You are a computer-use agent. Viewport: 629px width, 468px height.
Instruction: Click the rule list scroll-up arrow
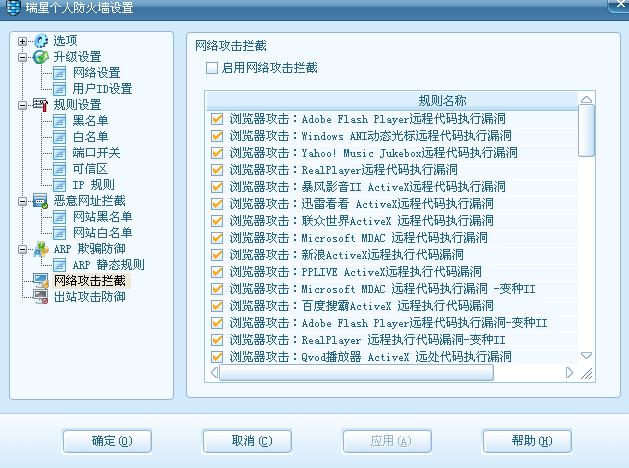click(x=586, y=99)
